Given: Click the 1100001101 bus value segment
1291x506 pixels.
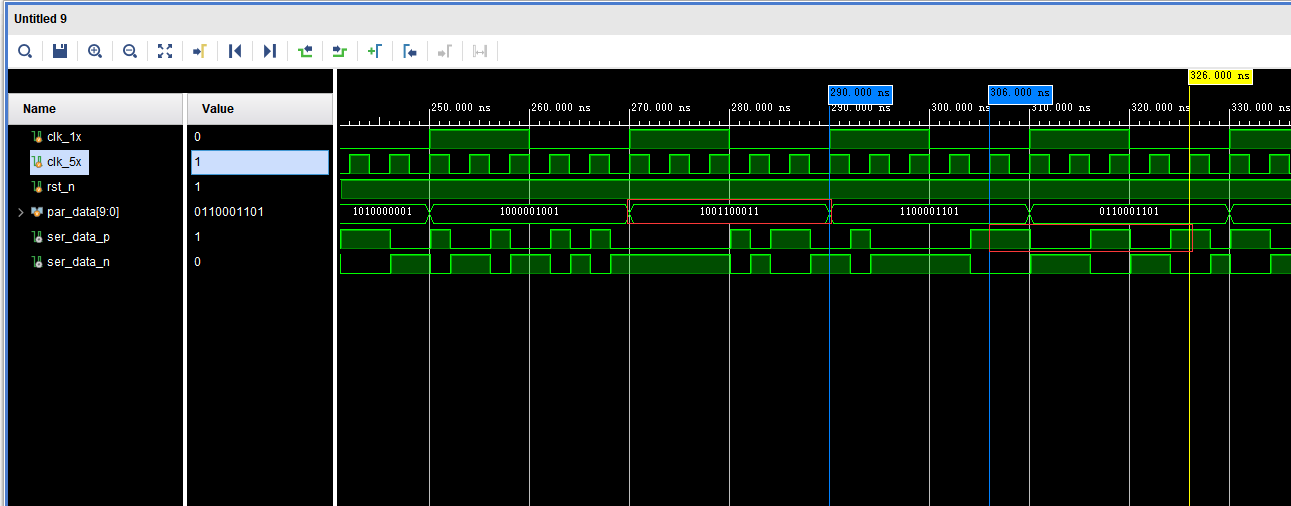Looking at the screenshot, I should point(929,212).
